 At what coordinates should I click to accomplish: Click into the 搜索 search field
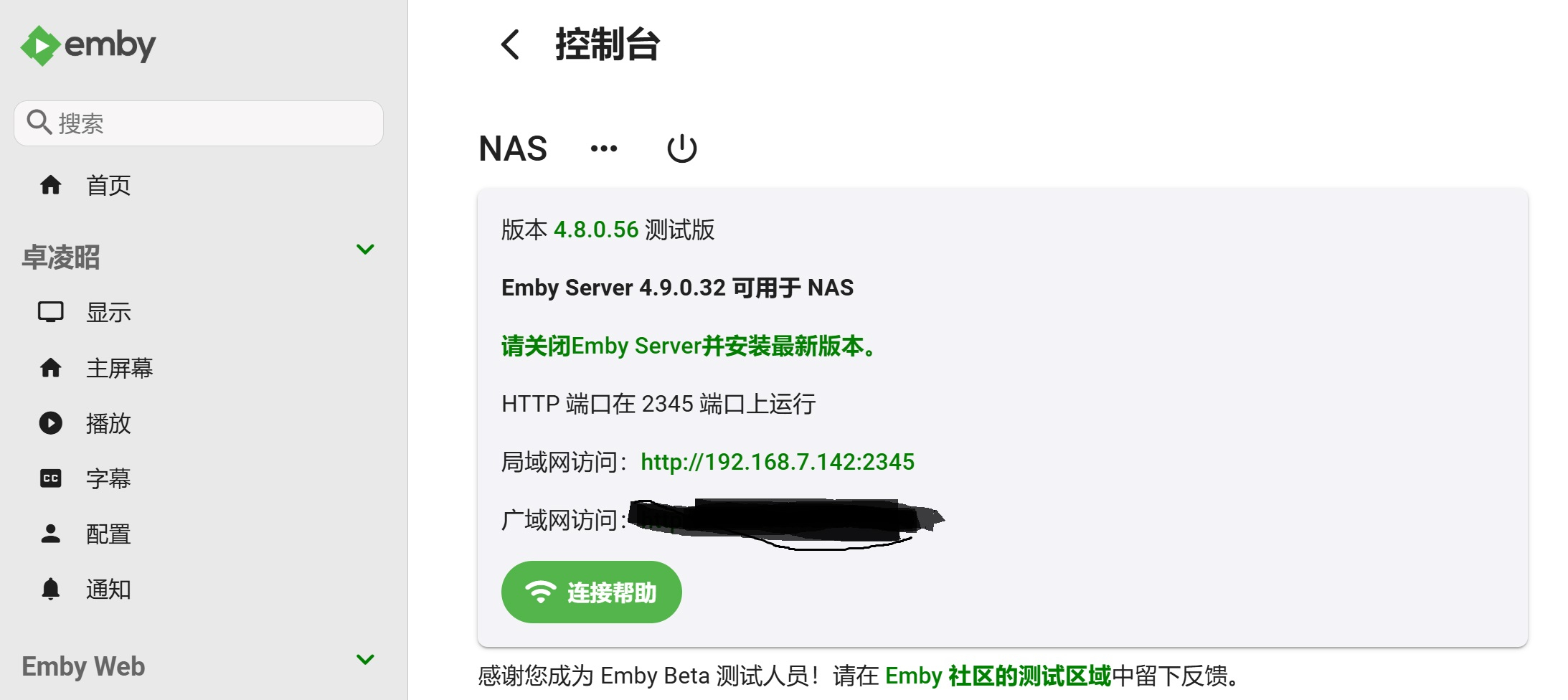199,123
